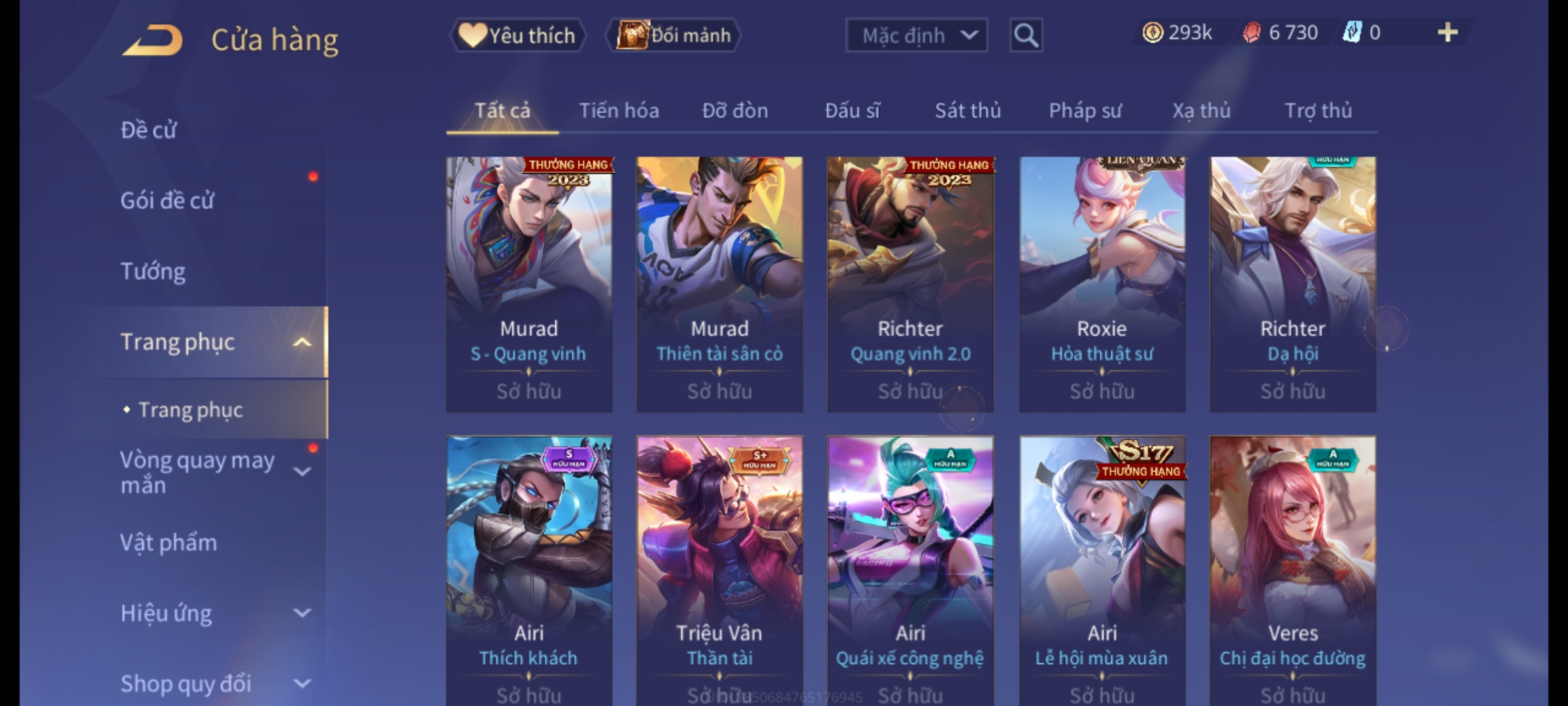Image resolution: width=1568 pixels, height=706 pixels.
Task: Expand the Hiệu ứng sidebar section
Action: click(302, 613)
